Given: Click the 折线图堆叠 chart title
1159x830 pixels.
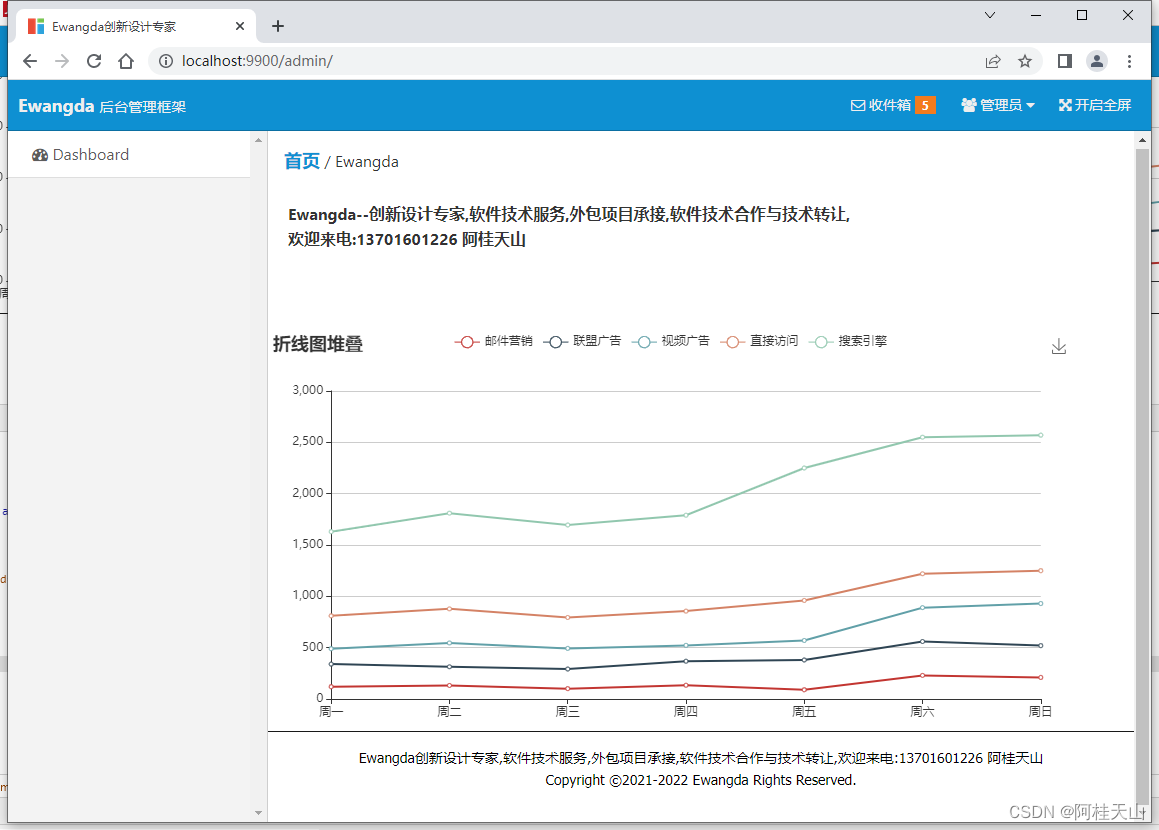Looking at the screenshot, I should click(x=318, y=344).
